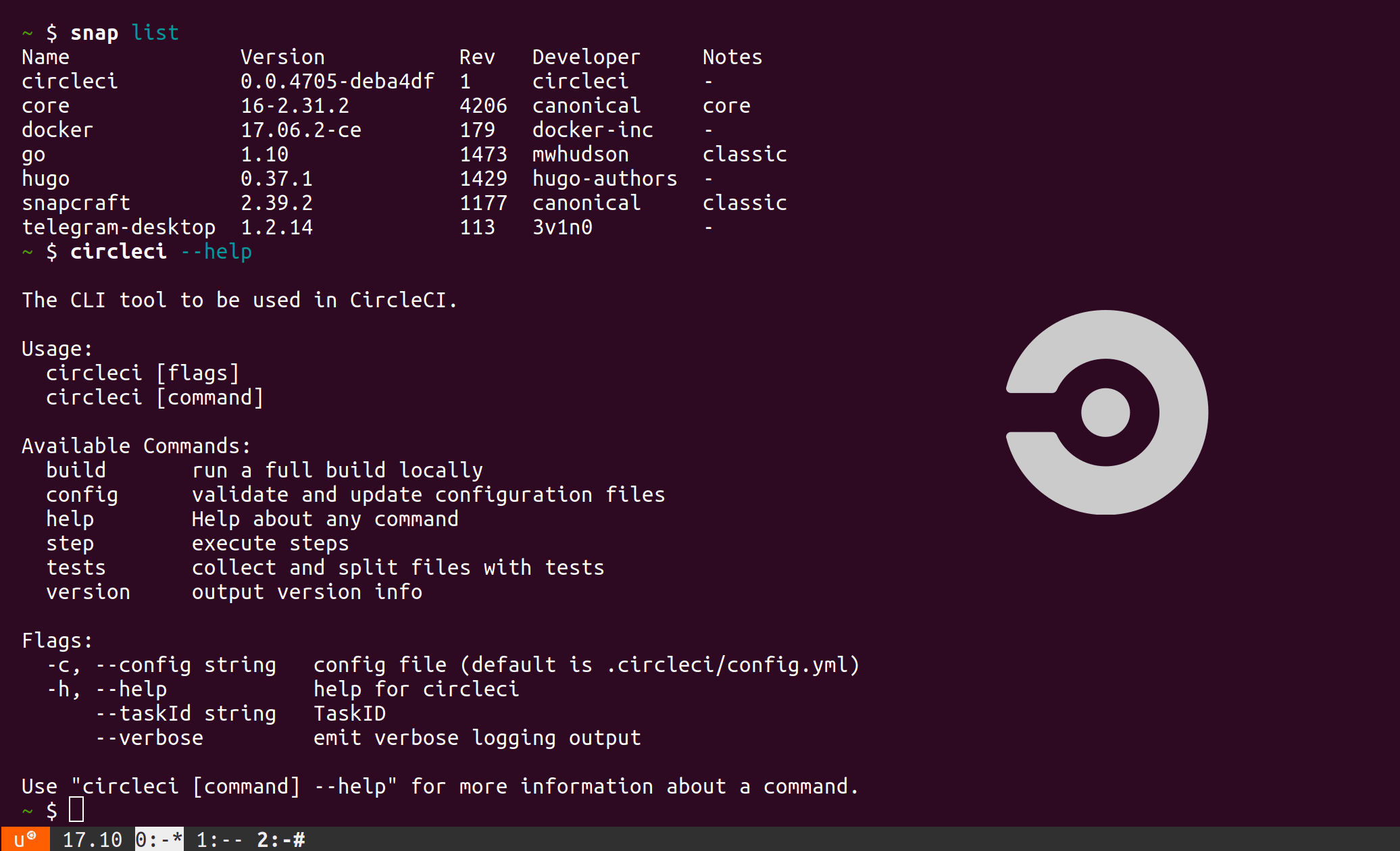
Task: Click the 'version' command entry
Action: tap(88, 592)
